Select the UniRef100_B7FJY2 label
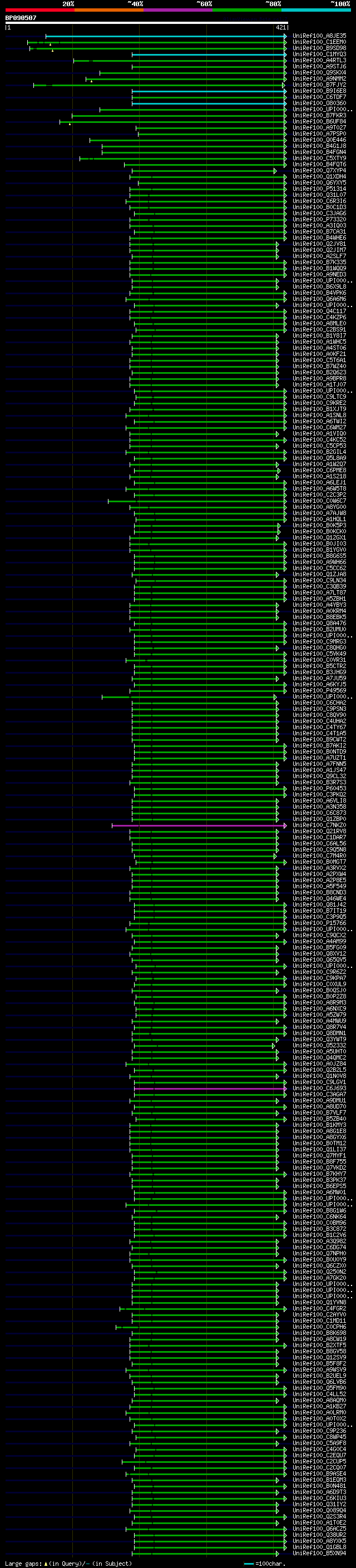This screenshot has height=1568, width=356. [x=319, y=85]
